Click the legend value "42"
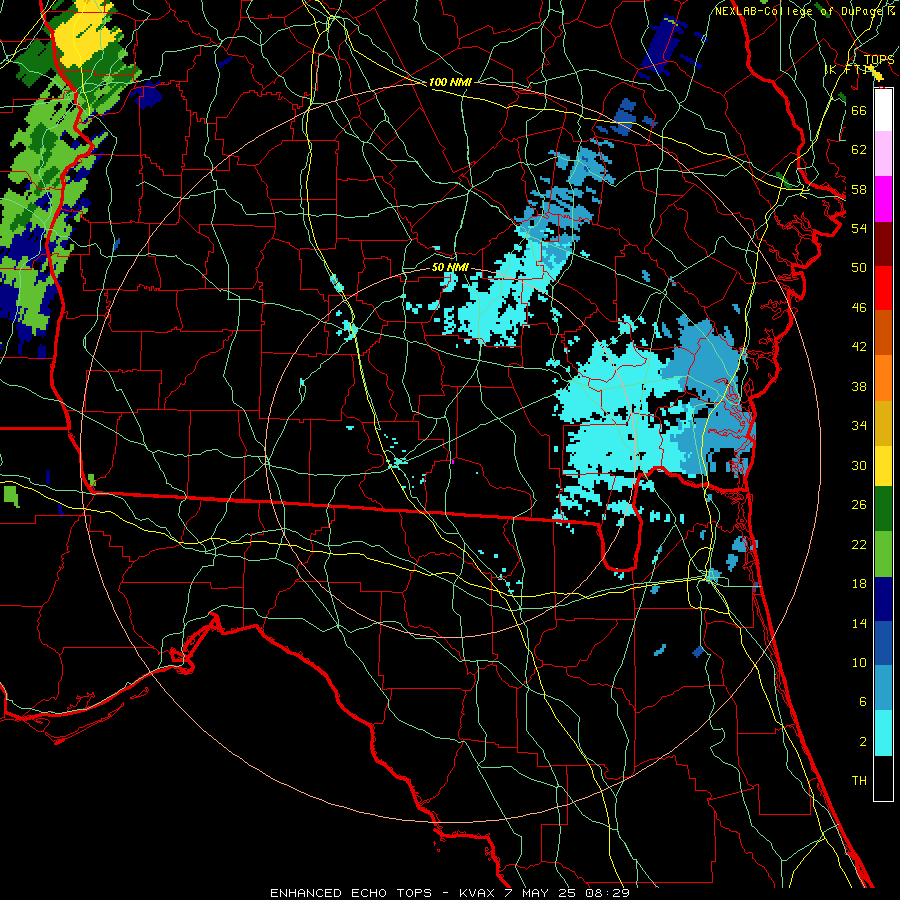 [859, 347]
